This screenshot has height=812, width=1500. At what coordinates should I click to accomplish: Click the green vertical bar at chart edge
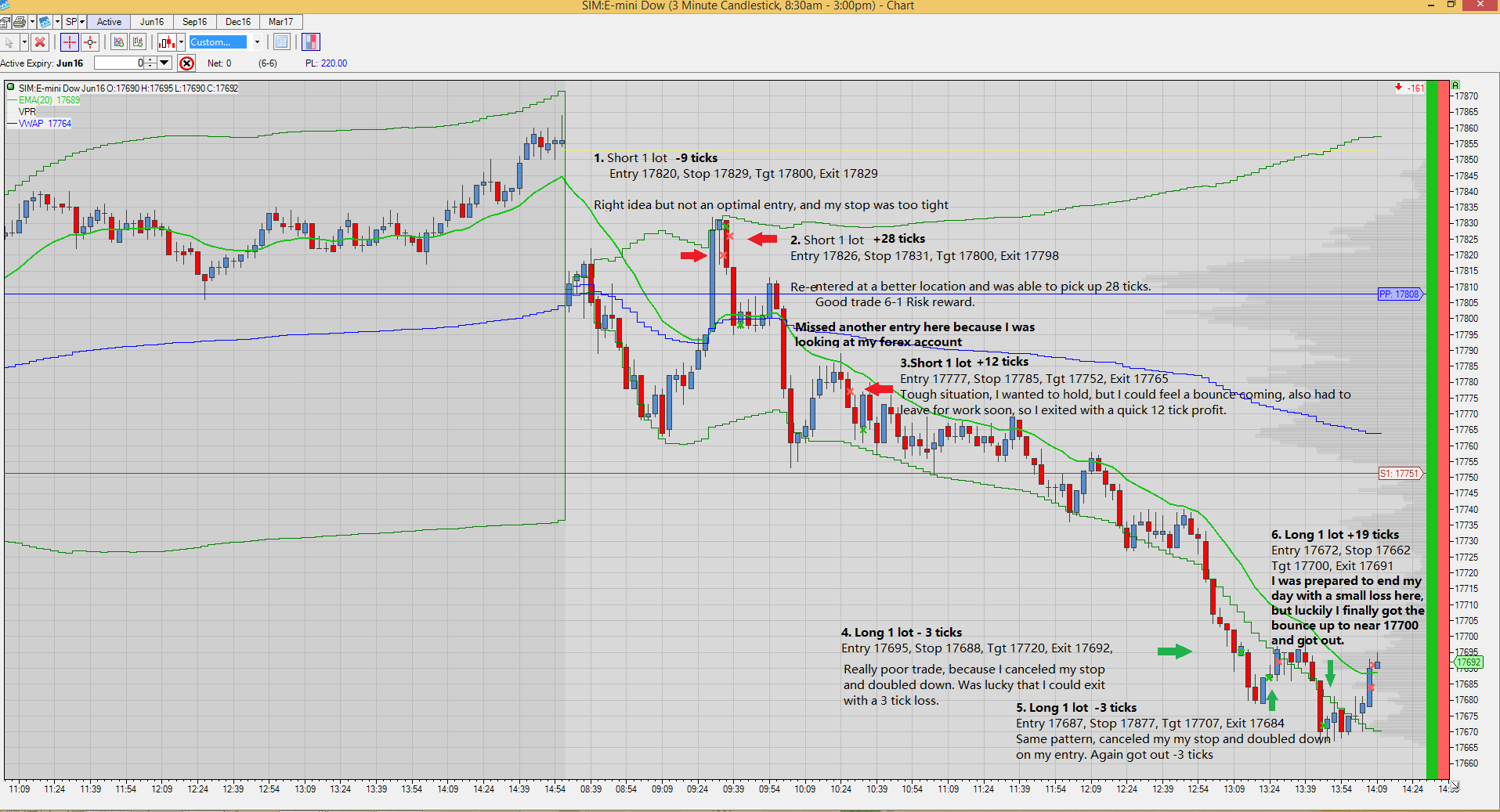click(1433, 430)
